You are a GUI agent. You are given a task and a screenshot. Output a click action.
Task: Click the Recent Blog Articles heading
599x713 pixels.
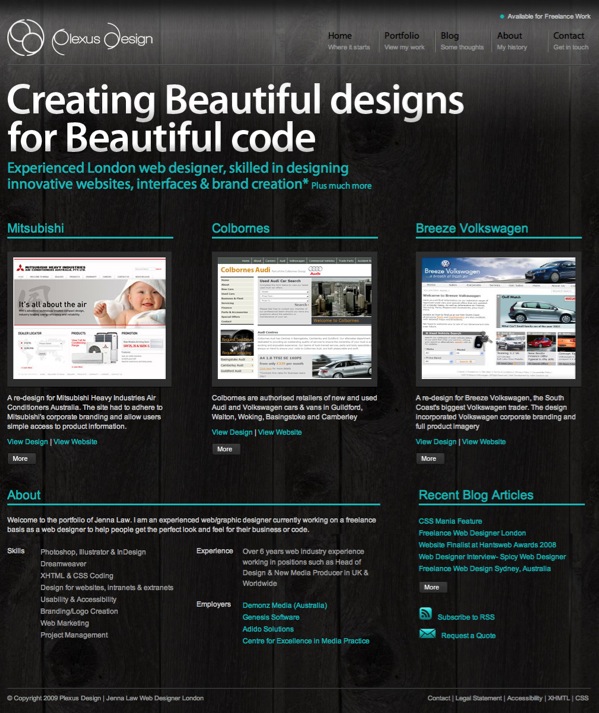(x=476, y=495)
